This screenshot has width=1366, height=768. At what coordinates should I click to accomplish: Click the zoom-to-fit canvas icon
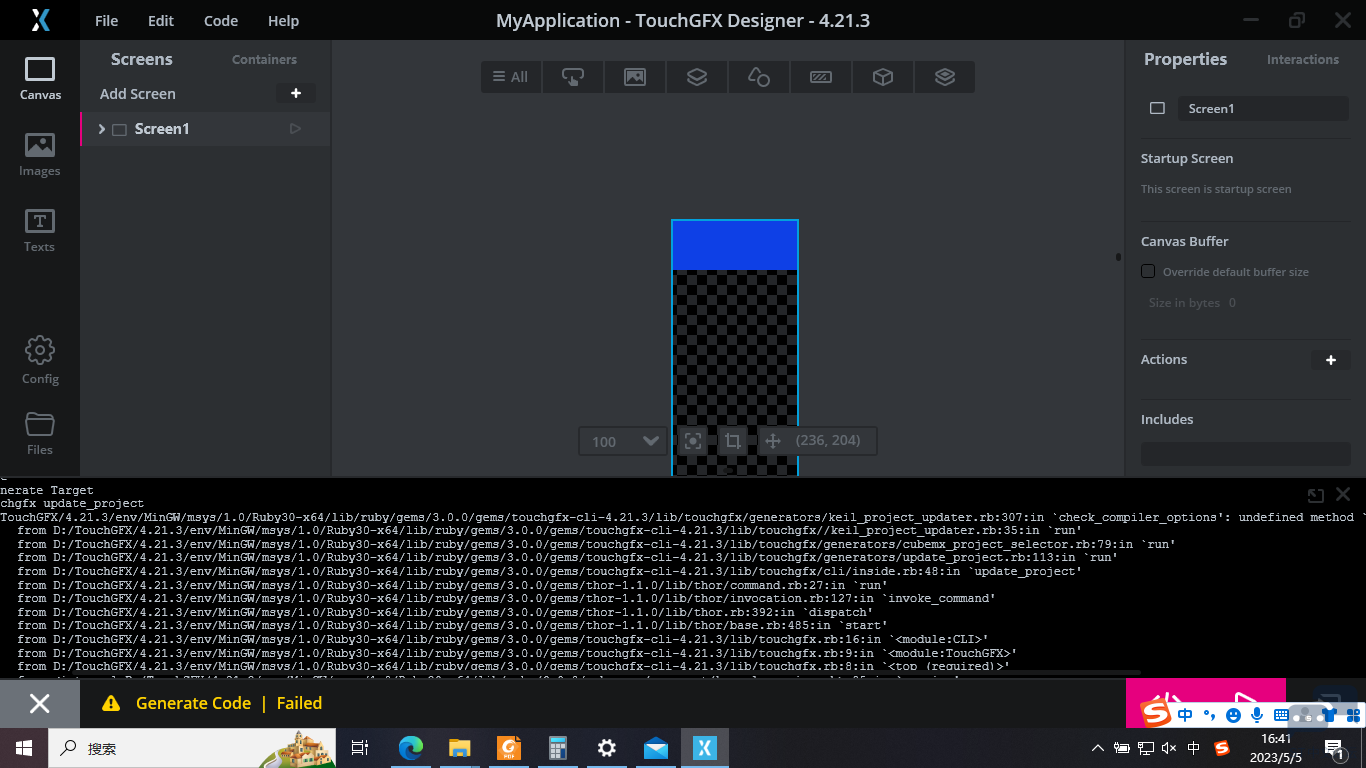(x=693, y=441)
